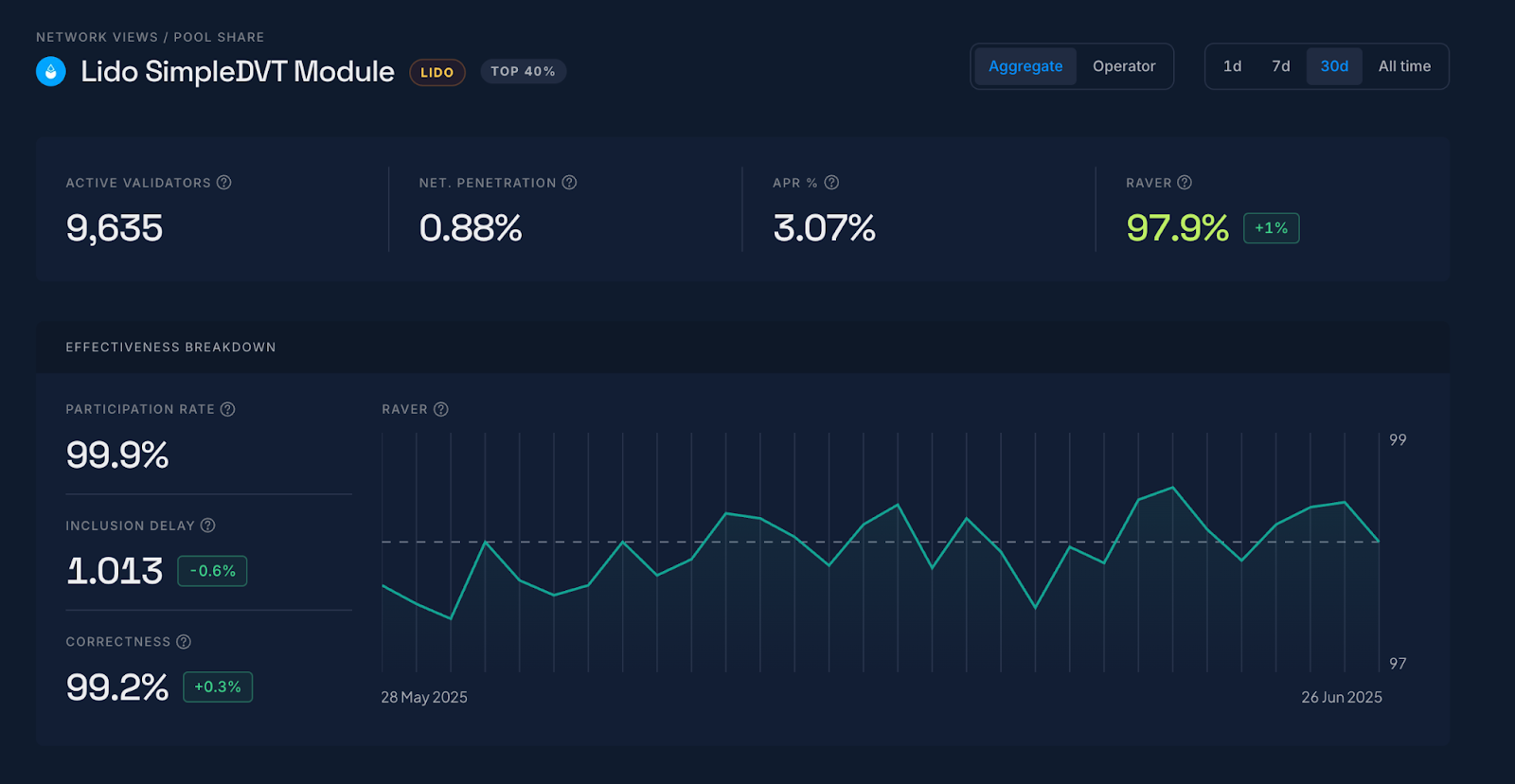Open help icon next to Active Validators
The image size is (1515, 784).
tap(224, 183)
